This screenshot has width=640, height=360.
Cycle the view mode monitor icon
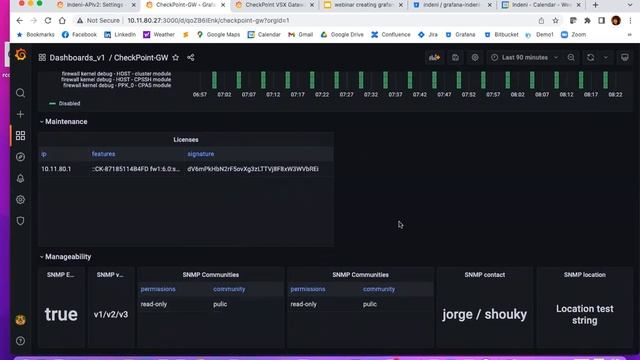625,58
